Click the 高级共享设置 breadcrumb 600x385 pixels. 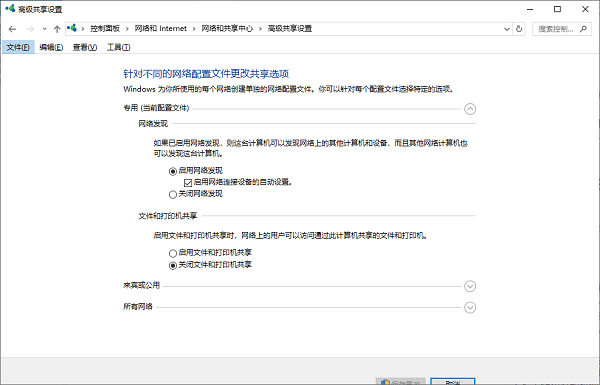[x=290, y=29]
